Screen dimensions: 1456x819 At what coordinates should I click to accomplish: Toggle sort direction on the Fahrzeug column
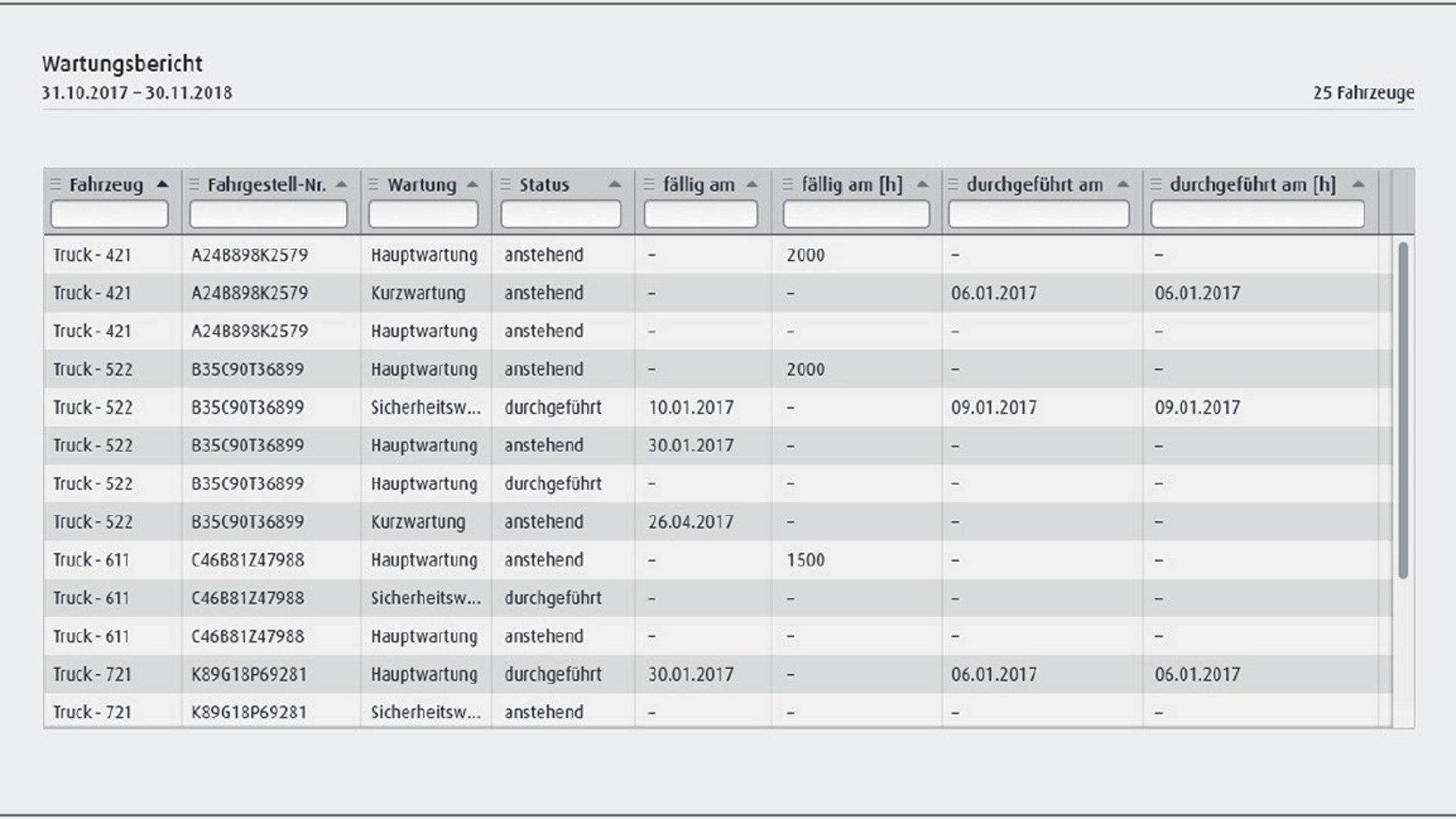[x=162, y=184]
